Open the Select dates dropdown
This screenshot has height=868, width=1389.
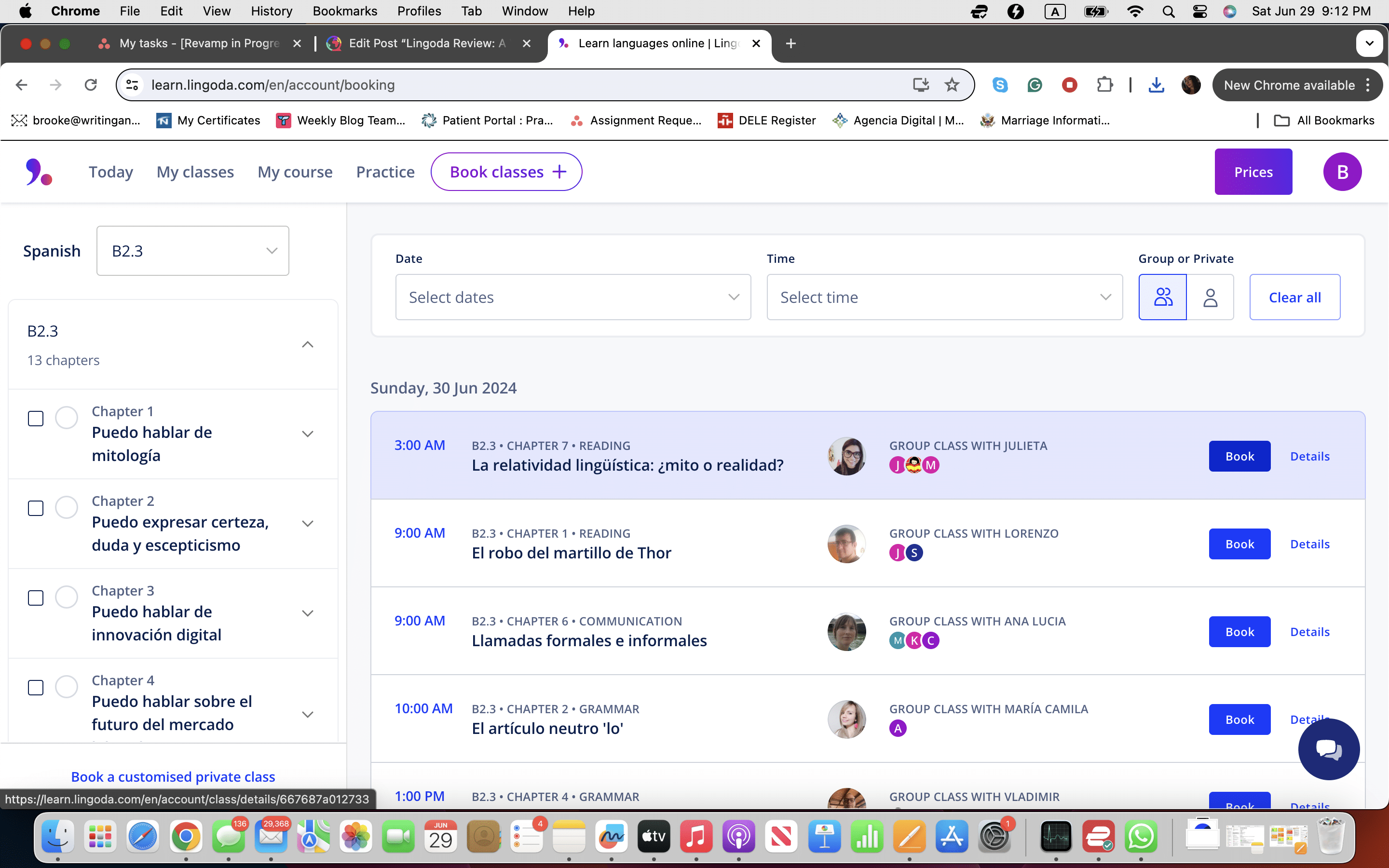[x=573, y=297]
